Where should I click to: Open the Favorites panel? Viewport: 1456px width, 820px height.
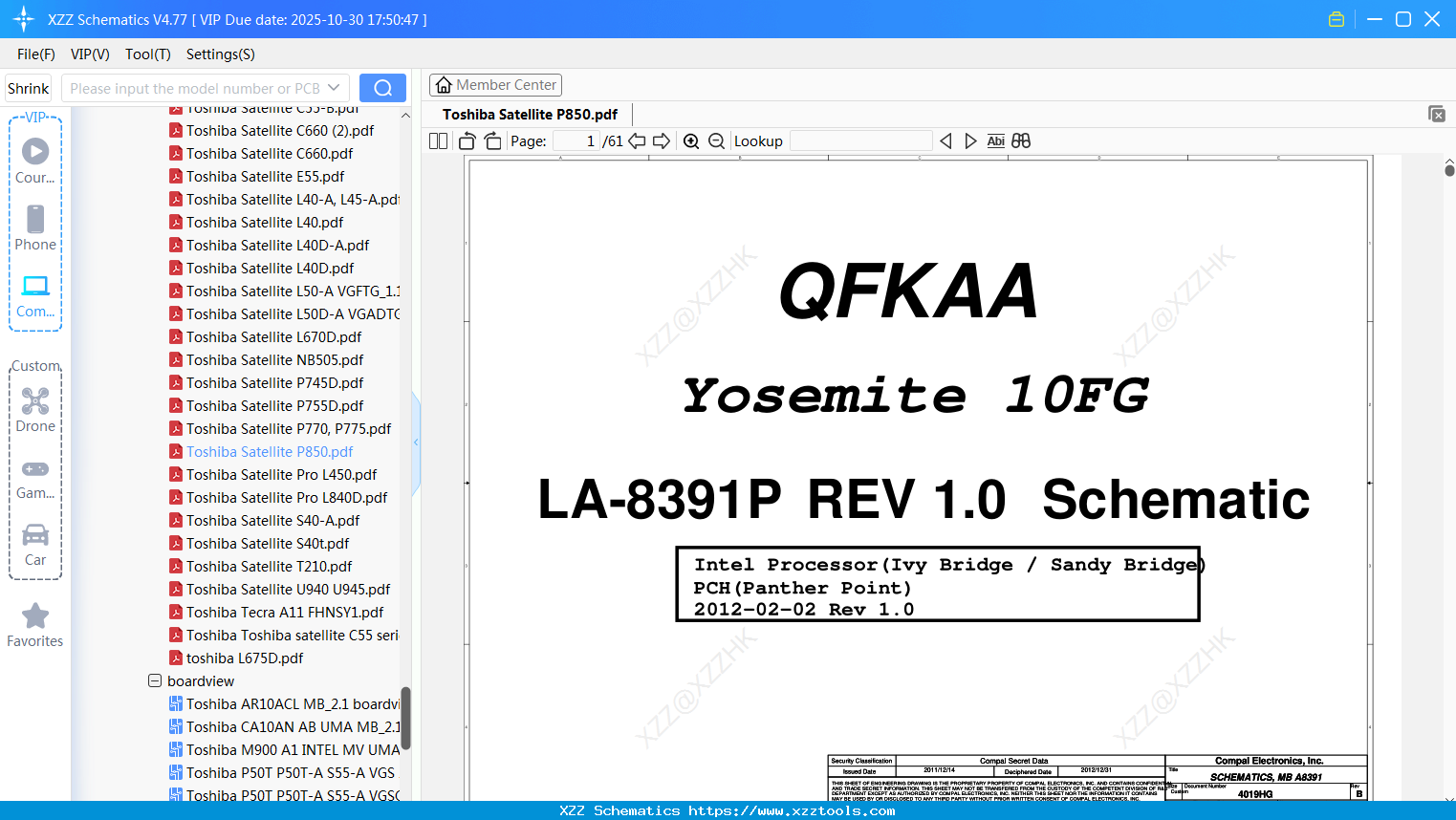pyautogui.click(x=35, y=625)
